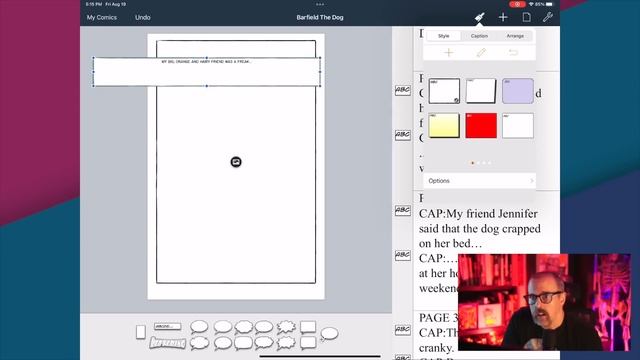
Task: Select script text 'said that the dog crapped'
Action: (480, 229)
